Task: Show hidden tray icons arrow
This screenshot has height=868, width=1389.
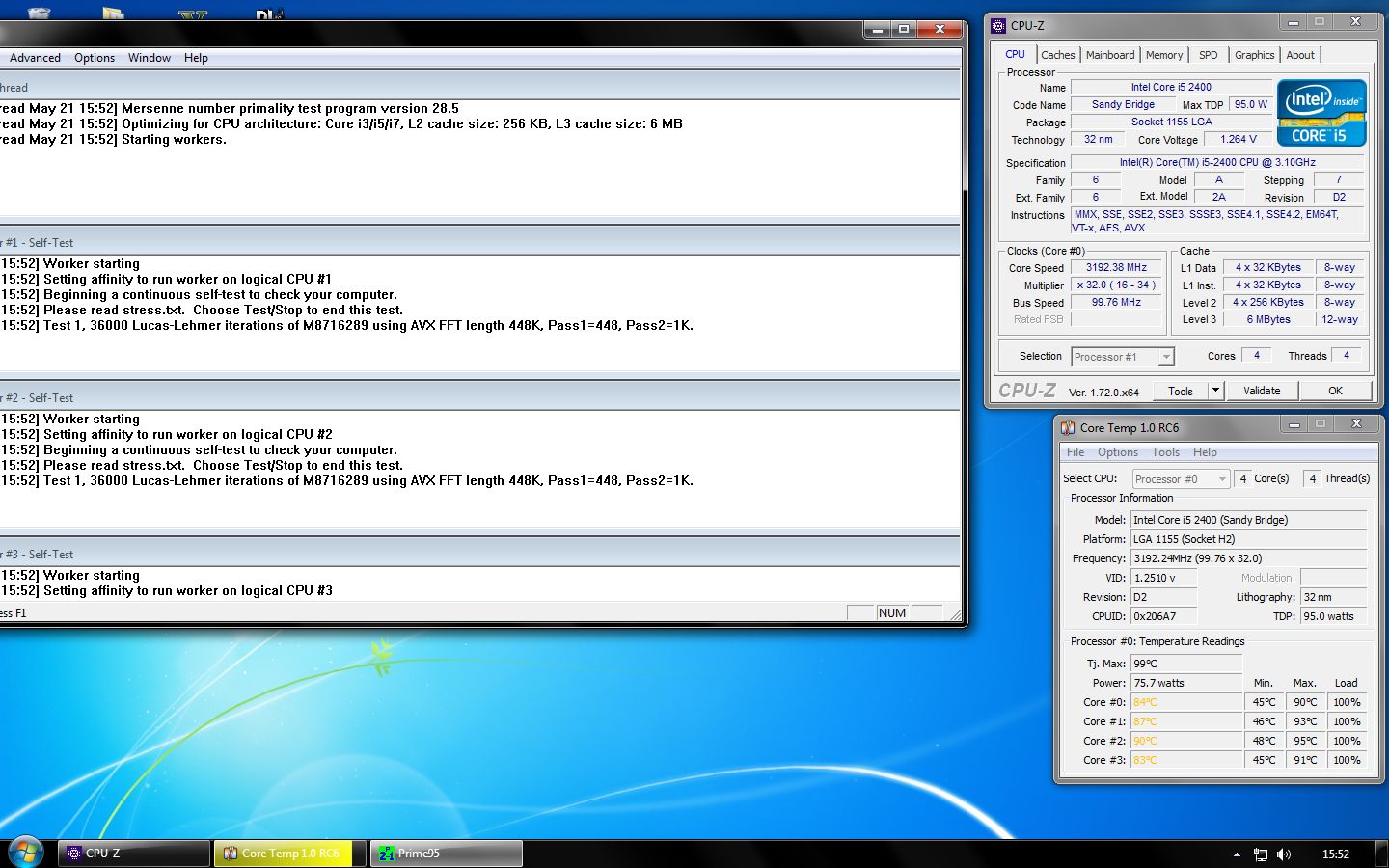Action: (x=1237, y=854)
